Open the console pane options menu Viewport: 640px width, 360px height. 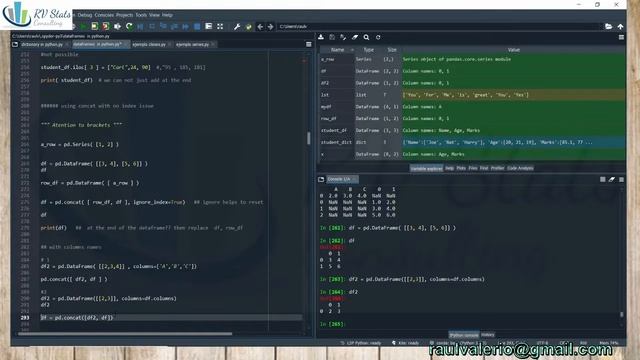tap(621, 179)
